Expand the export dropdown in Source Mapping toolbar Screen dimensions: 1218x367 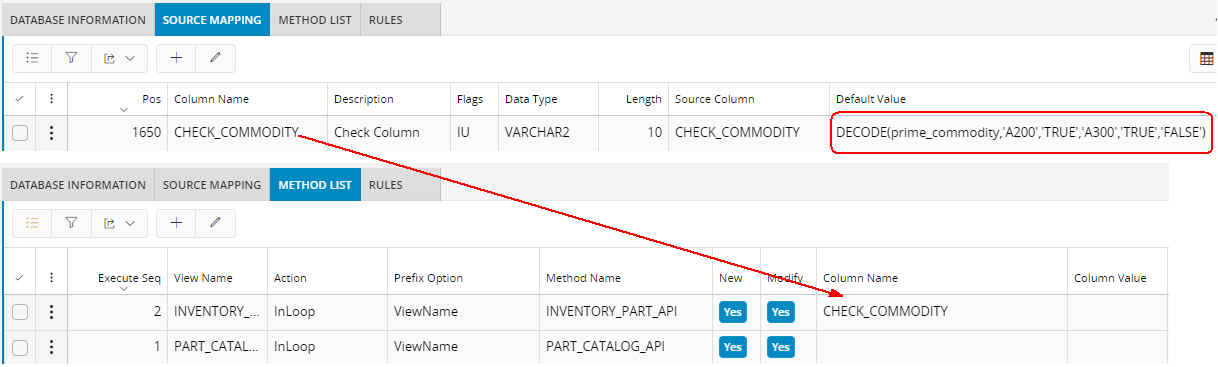[x=119, y=58]
